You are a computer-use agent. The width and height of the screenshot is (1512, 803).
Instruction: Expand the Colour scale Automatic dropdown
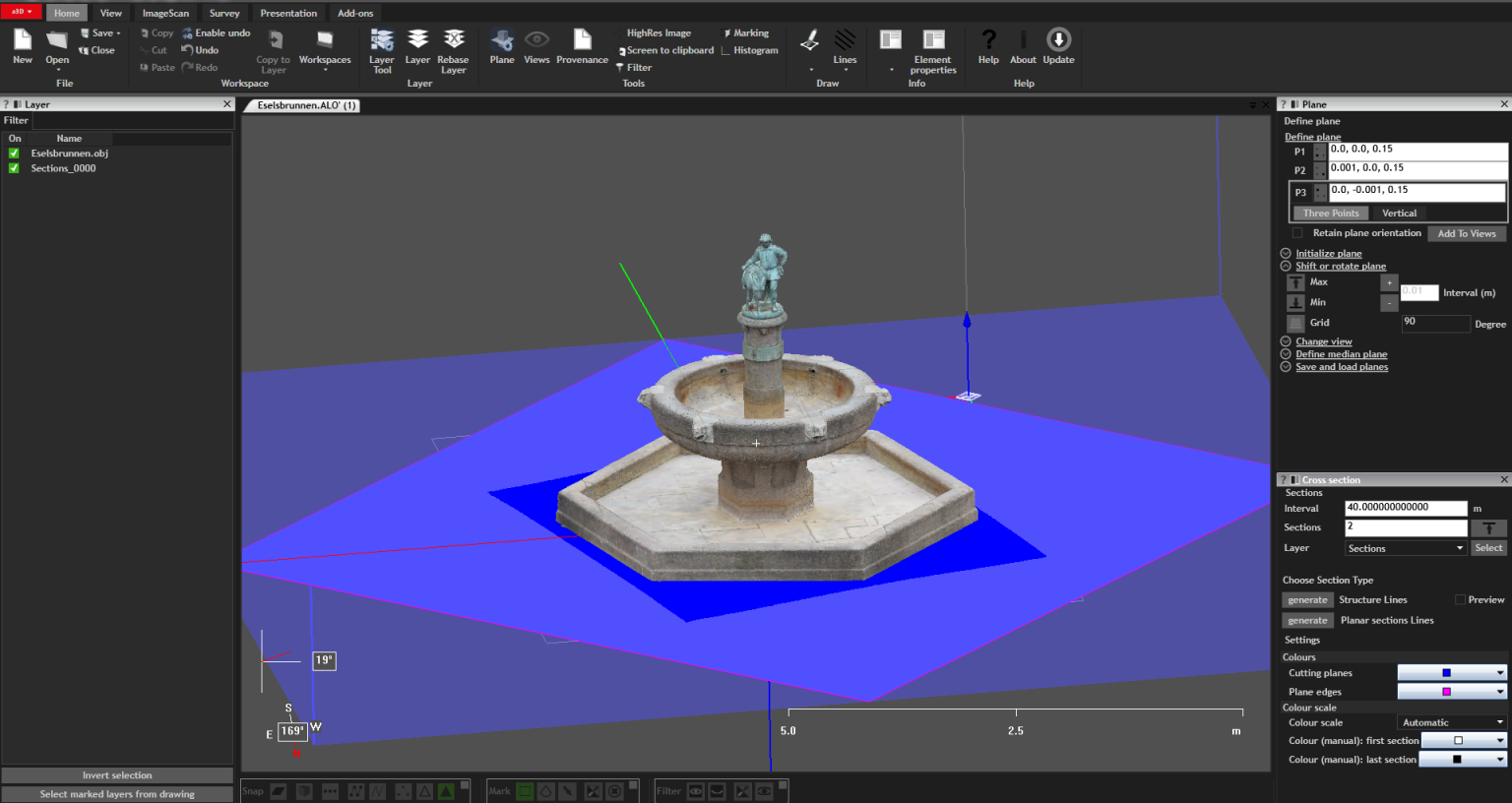click(1452, 722)
